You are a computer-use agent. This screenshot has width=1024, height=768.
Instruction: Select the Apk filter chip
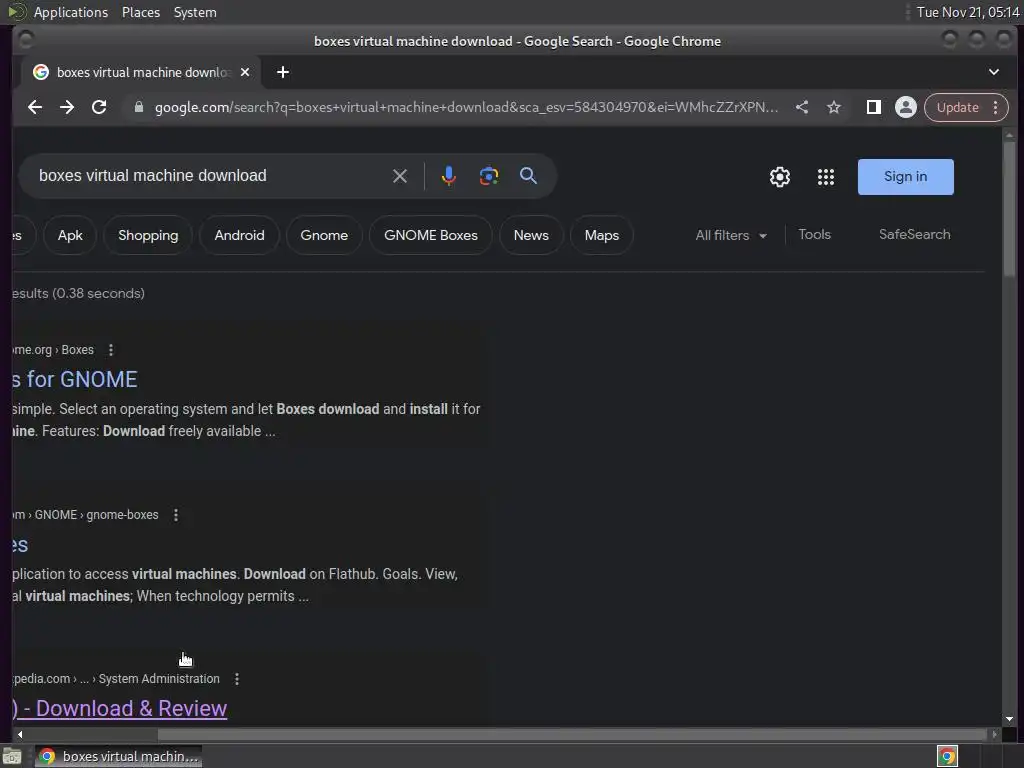coord(70,235)
